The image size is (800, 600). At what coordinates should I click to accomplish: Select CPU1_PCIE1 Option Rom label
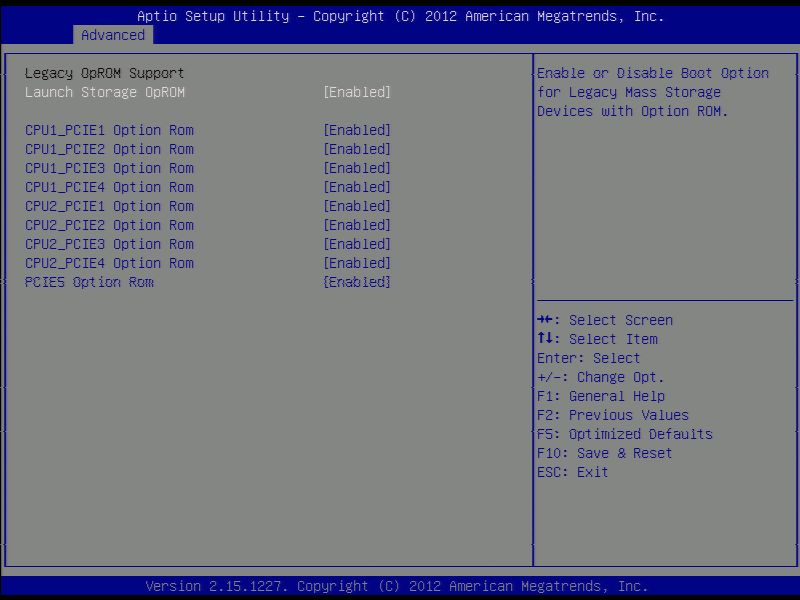coord(109,130)
